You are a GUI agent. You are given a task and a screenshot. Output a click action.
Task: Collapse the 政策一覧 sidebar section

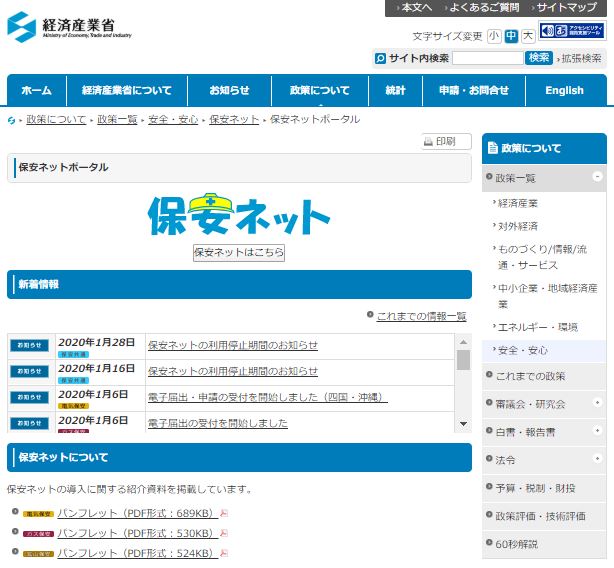pos(597,177)
